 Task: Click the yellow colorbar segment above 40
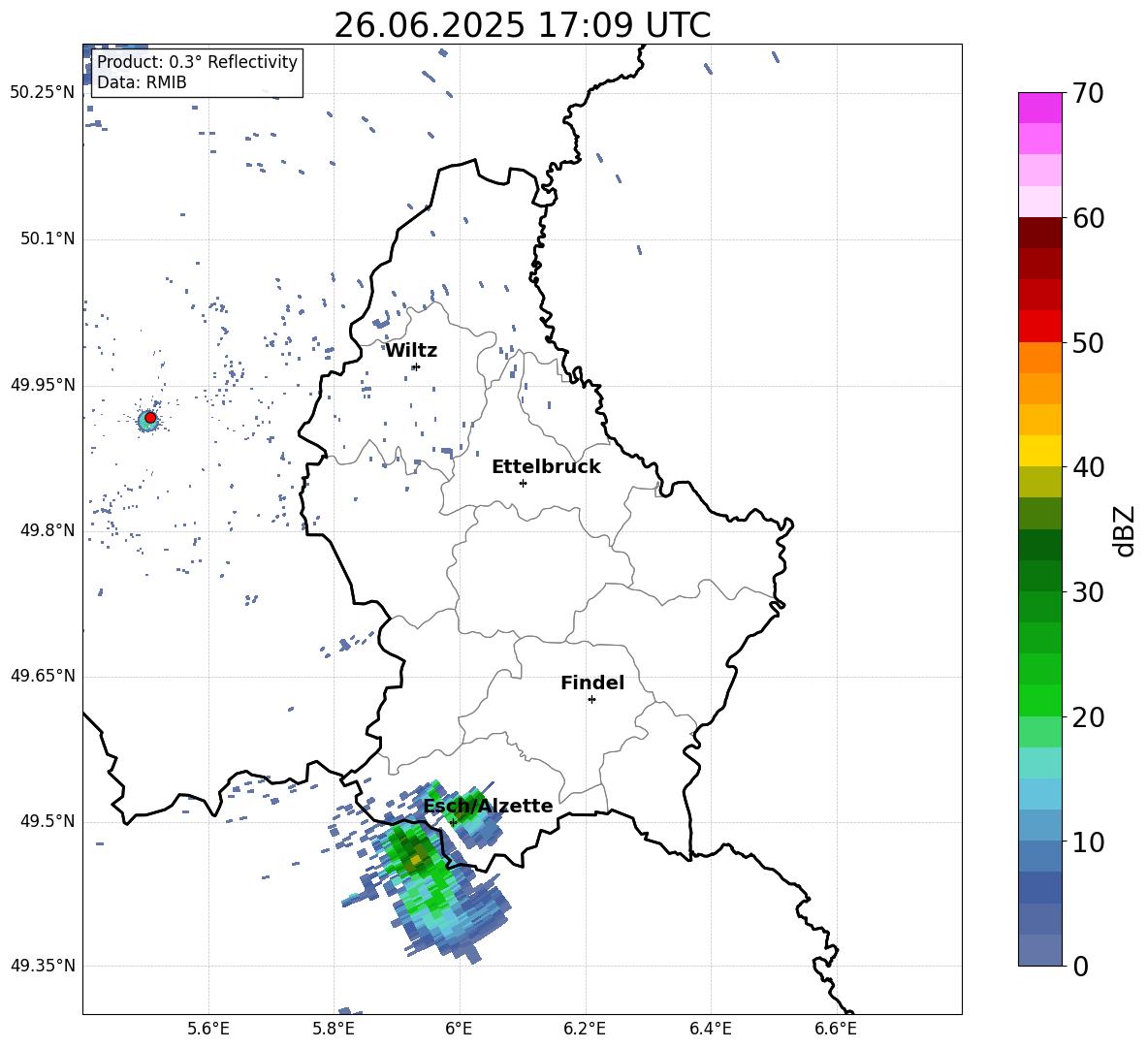coord(1039,451)
